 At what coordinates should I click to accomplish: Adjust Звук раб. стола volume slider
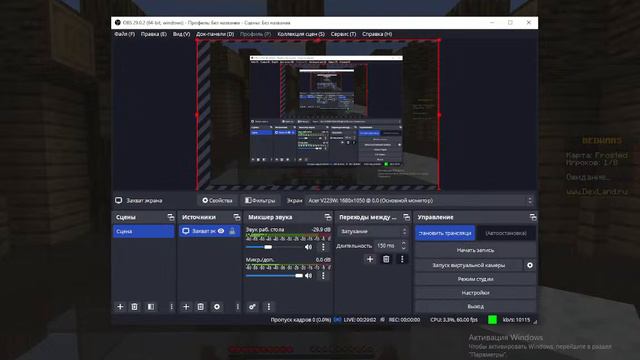pos(274,247)
